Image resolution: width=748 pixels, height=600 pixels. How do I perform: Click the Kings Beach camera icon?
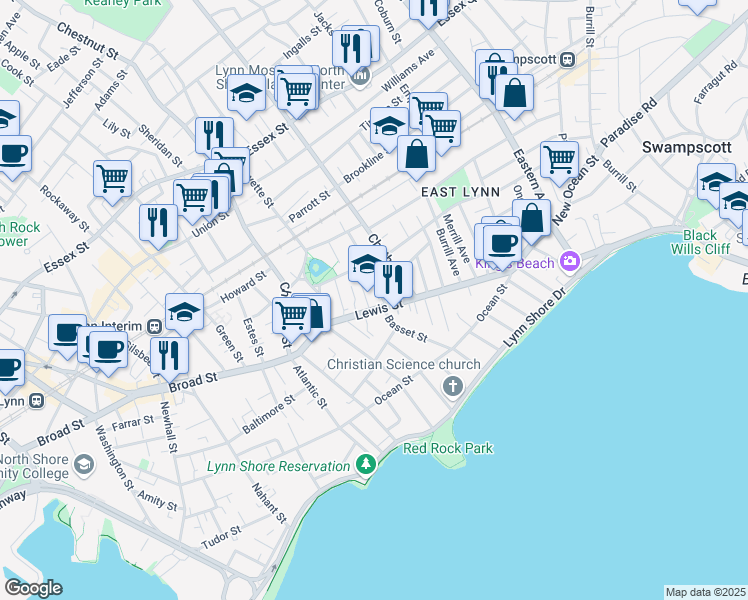point(570,262)
